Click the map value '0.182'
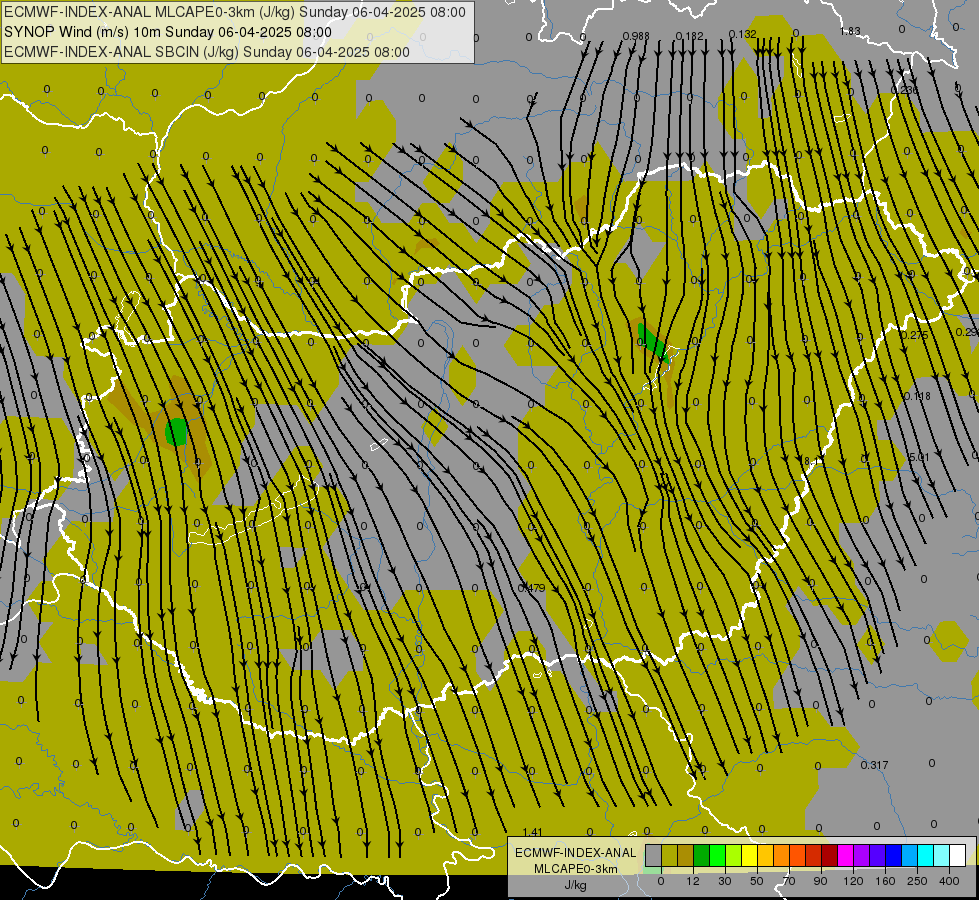This screenshot has height=900, width=979. pos(689,36)
